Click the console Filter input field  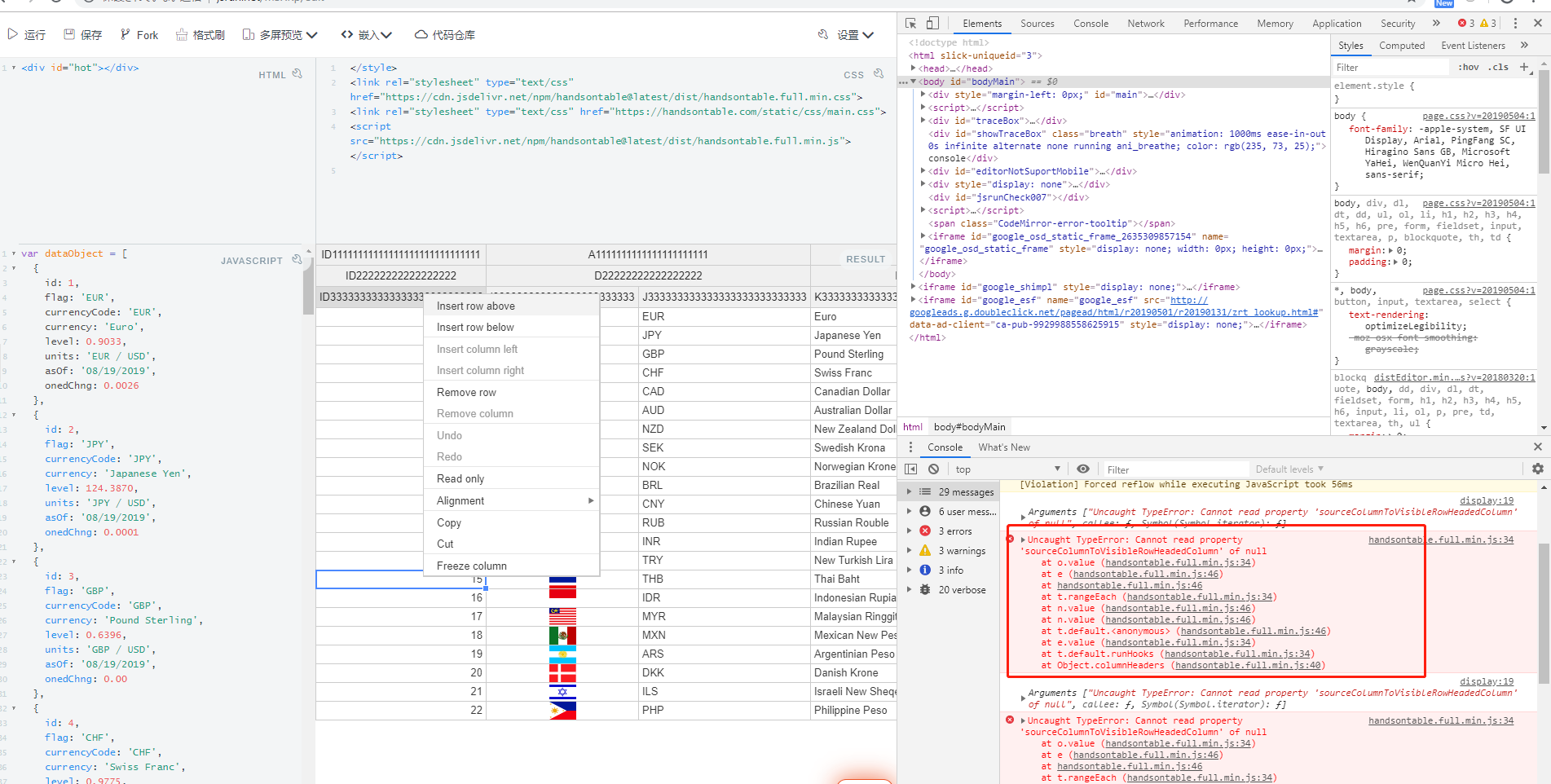[1176, 469]
